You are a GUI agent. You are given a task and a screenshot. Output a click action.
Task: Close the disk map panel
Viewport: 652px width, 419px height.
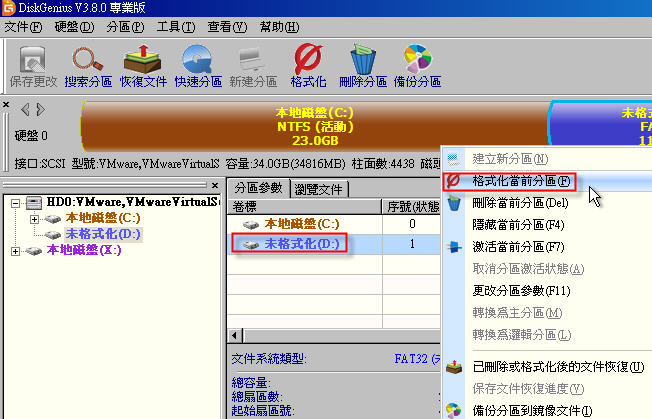[x=6, y=104]
